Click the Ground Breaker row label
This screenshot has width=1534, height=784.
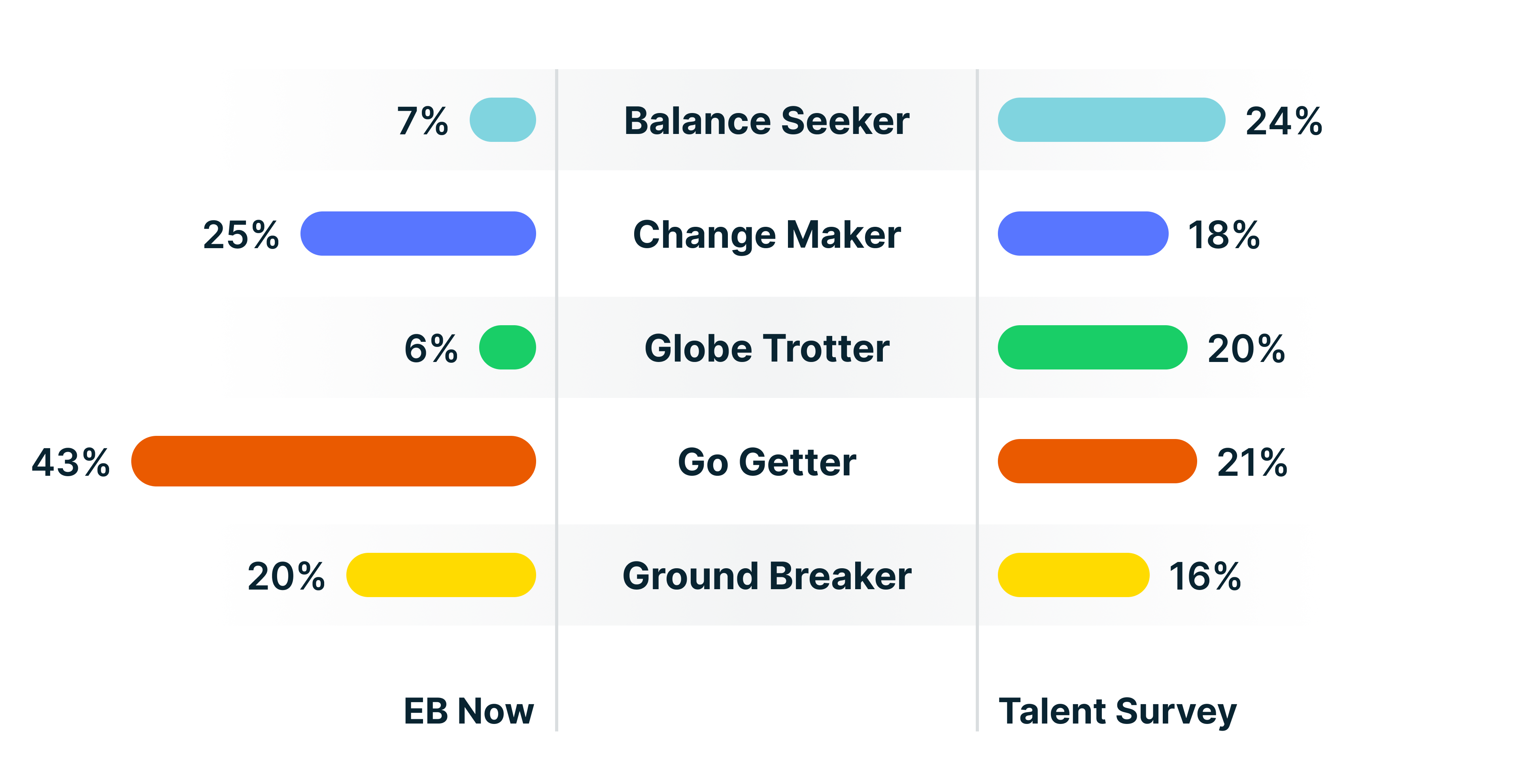coord(766,576)
